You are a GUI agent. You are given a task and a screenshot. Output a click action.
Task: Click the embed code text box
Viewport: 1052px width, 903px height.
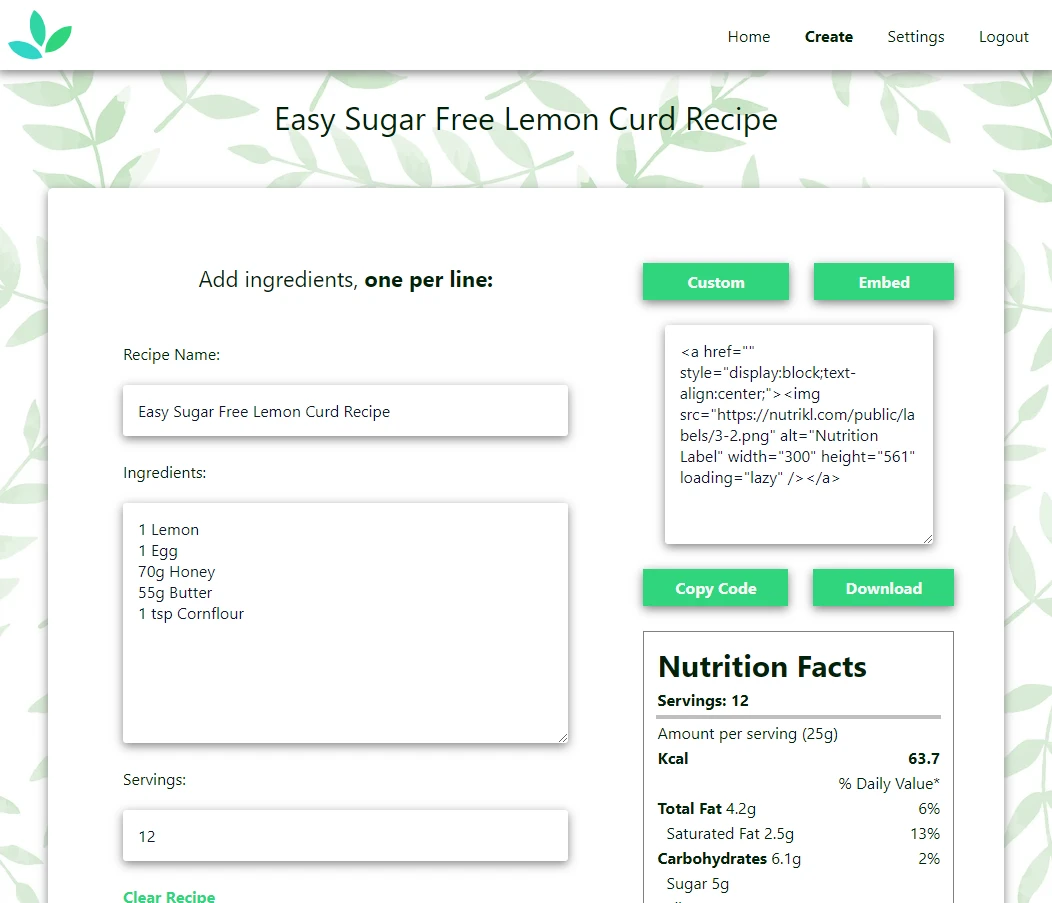coord(798,435)
